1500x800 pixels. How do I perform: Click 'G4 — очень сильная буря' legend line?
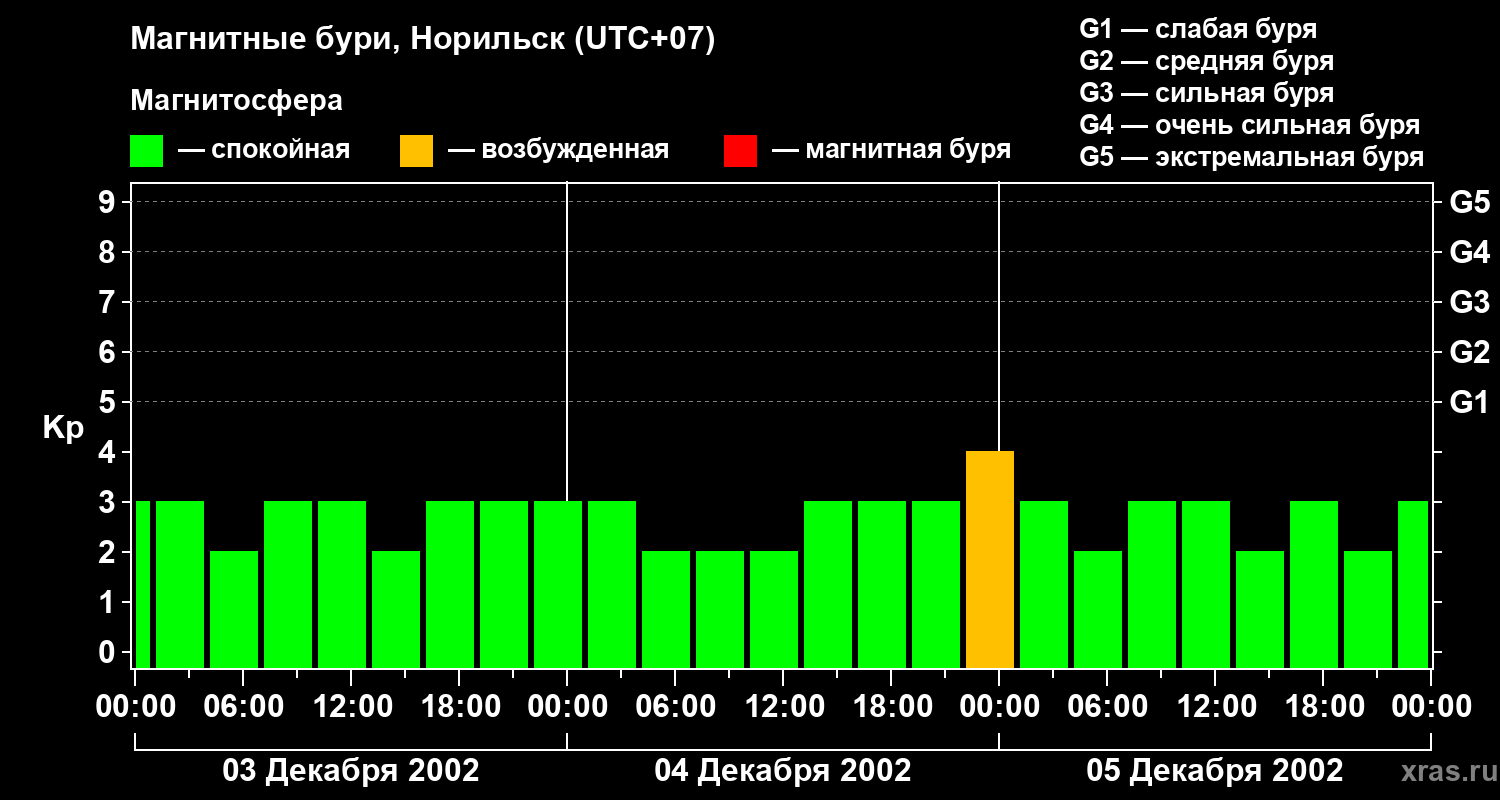coord(1249,125)
